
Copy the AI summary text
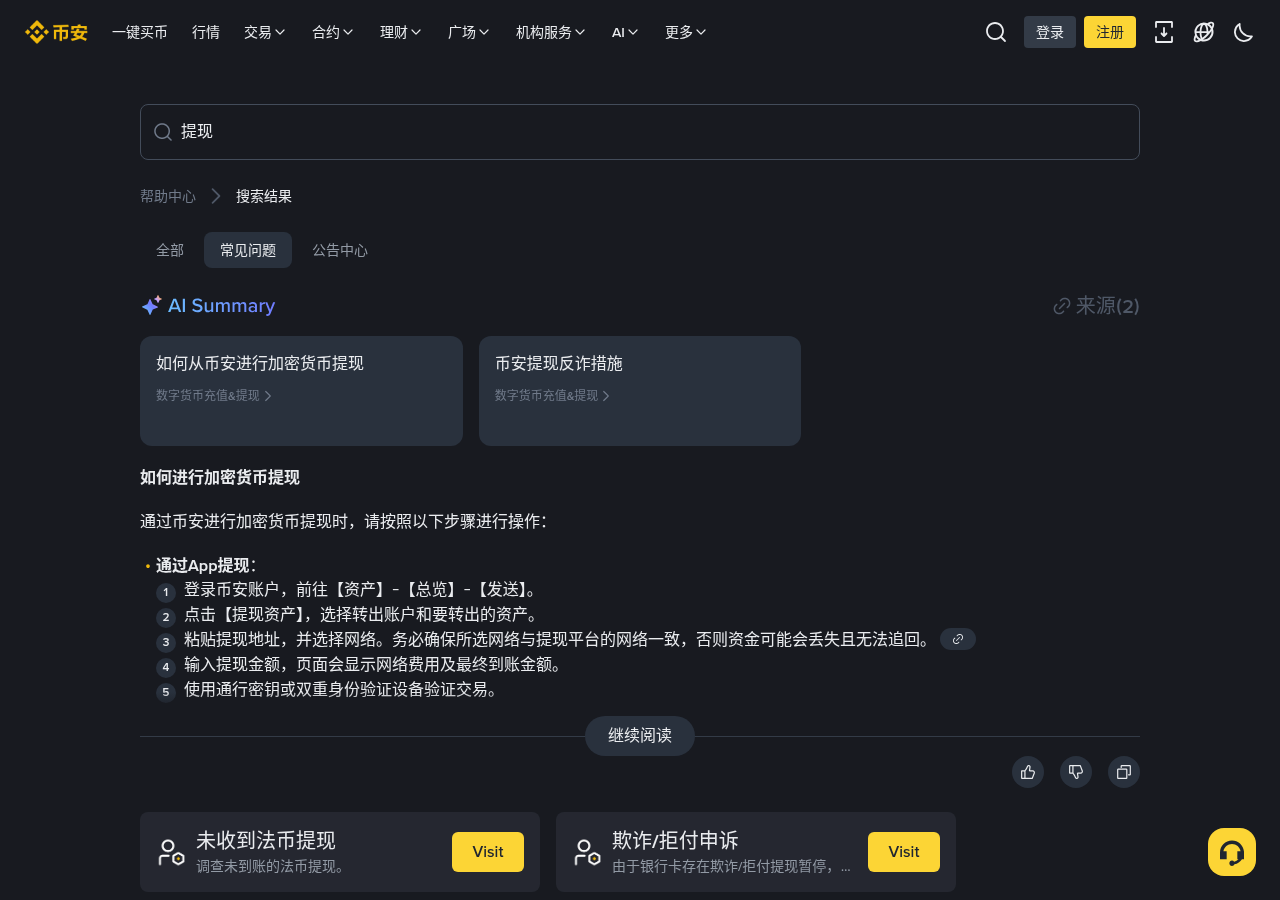1124,772
